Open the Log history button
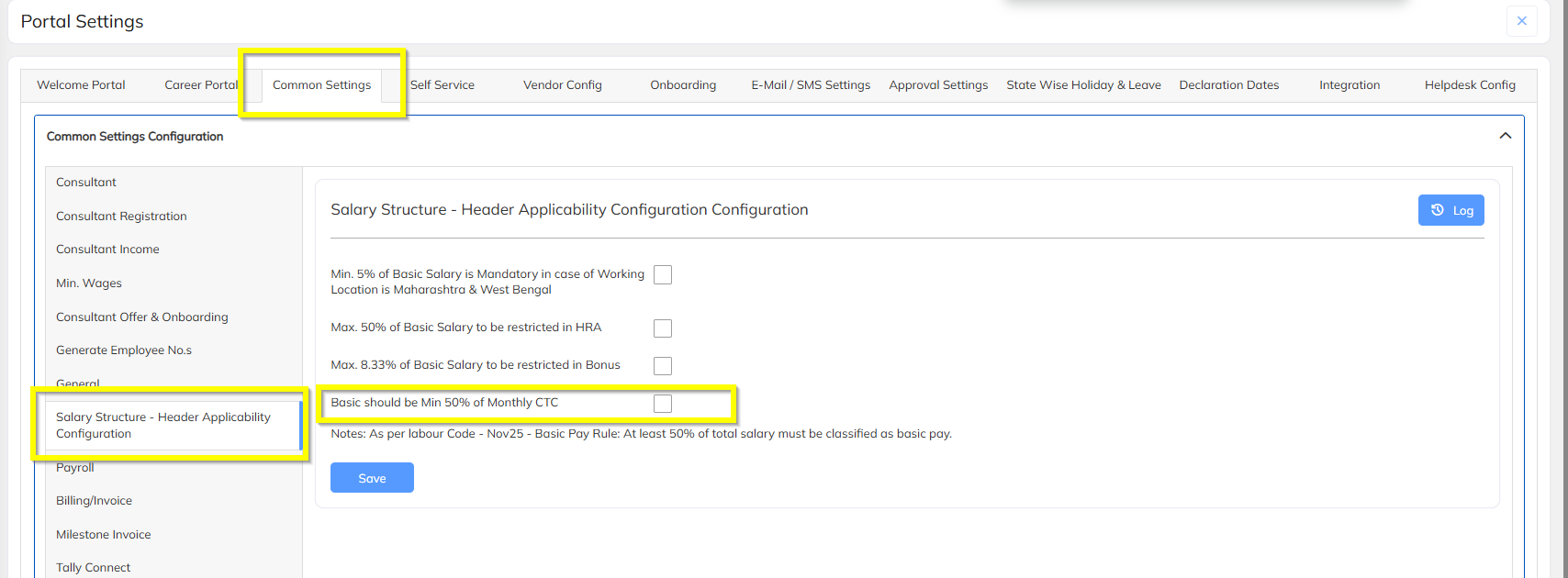The image size is (1568, 578). click(x=1450, y=210)
